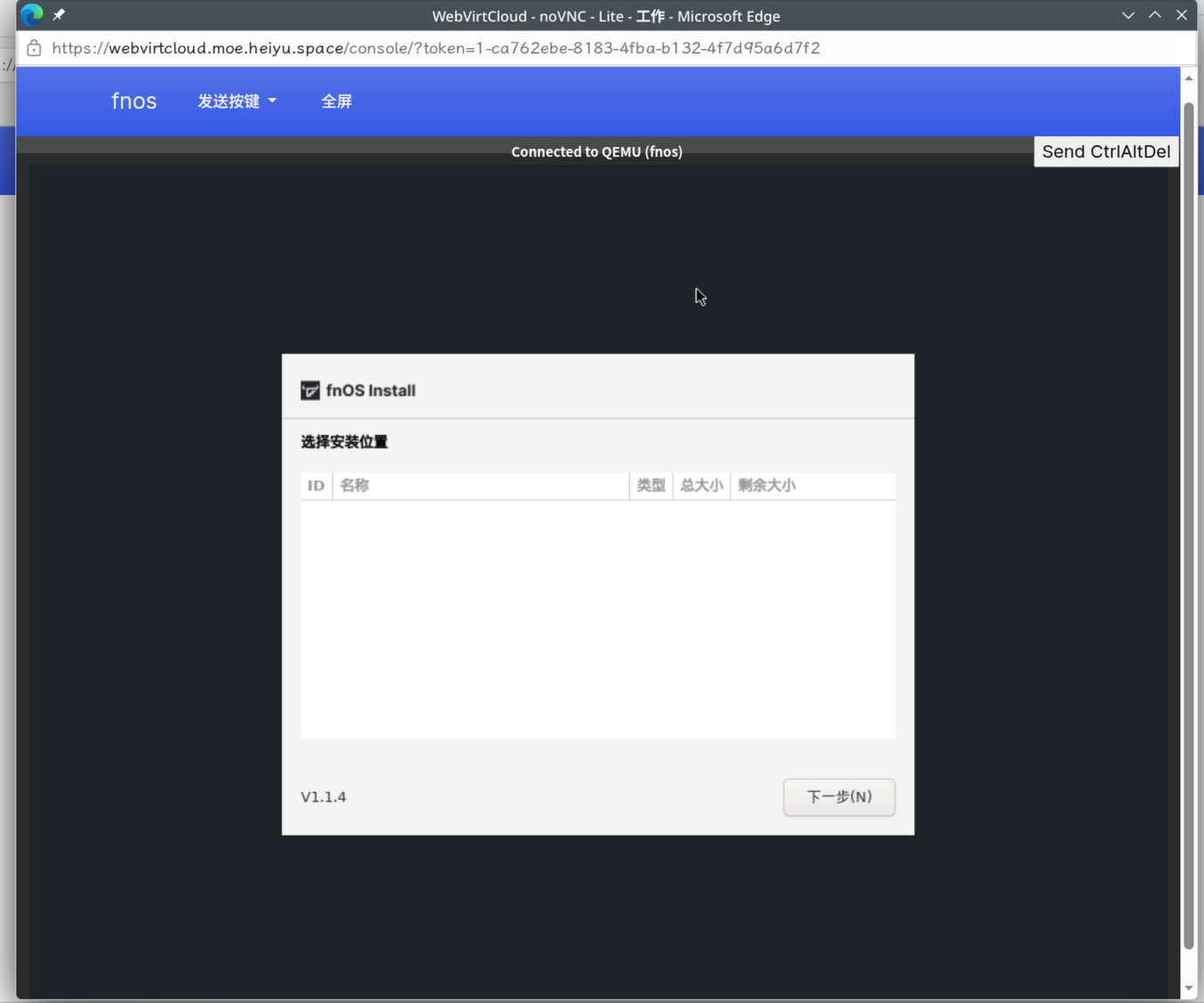Click the fnOS Install logo icon
The width and height of the screenshot is (1204, 1003).
[x=310, y=390]
